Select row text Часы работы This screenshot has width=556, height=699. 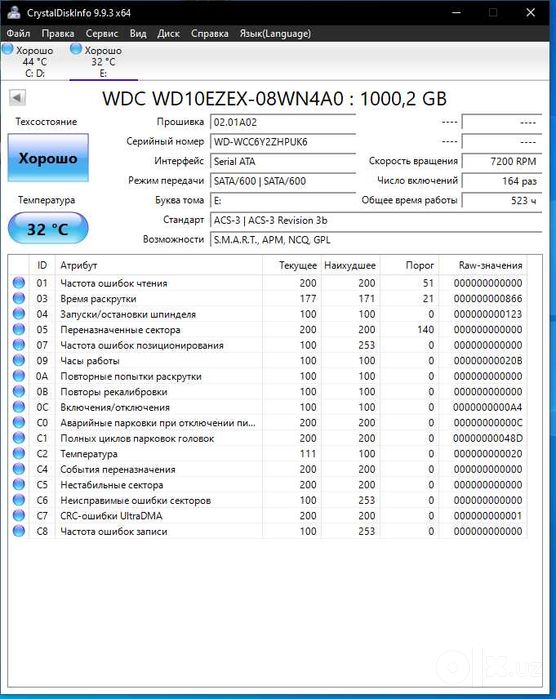(90, 361)
